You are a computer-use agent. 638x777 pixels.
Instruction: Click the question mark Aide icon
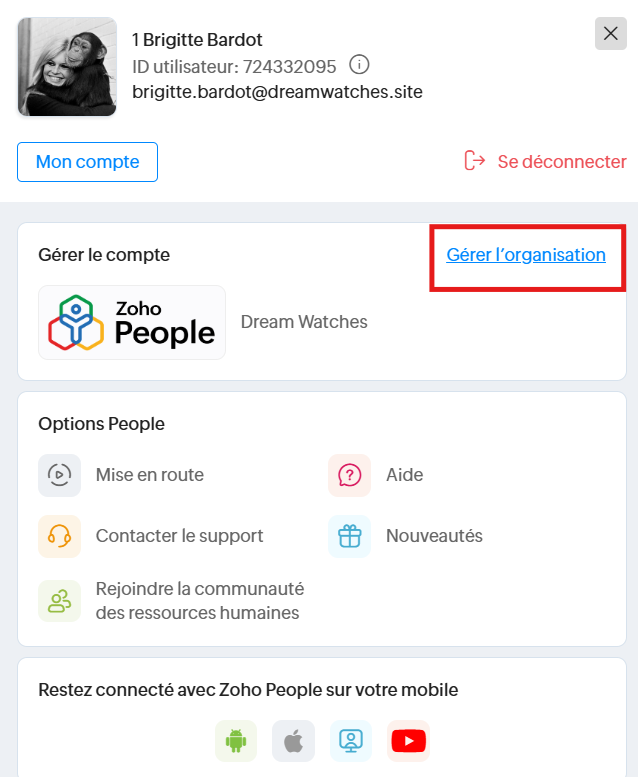click(x=349, y=475)
